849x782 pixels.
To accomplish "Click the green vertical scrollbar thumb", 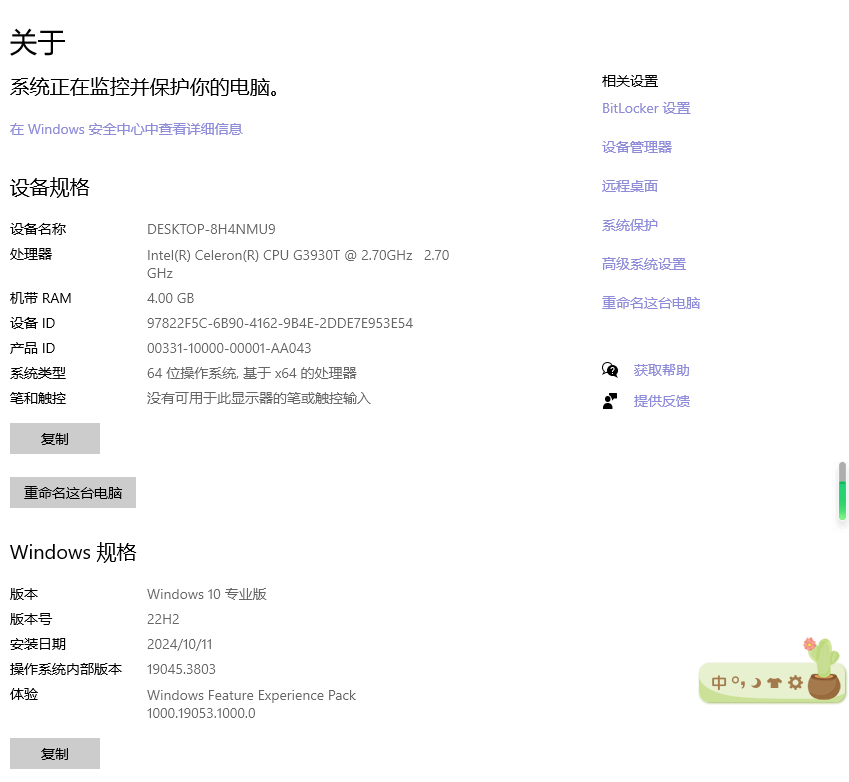I will (x=842, y=499).
